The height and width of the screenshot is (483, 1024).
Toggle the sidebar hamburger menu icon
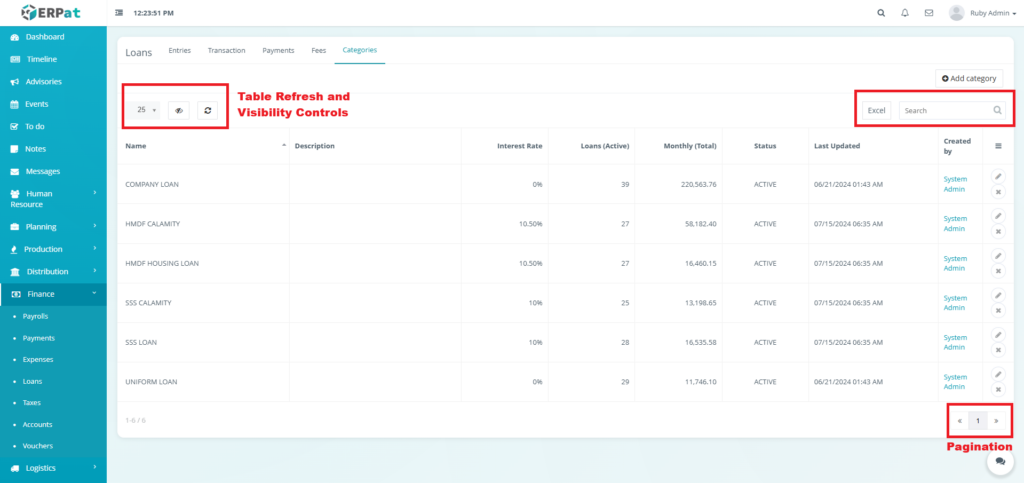[x=120, y=13]
